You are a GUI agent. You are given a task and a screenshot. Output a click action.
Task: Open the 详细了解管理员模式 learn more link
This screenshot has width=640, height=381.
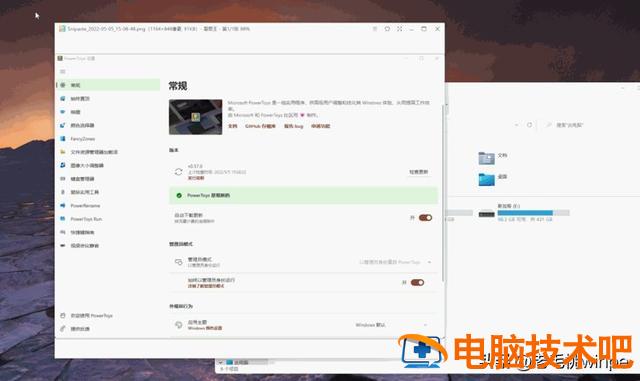(206, 286)
